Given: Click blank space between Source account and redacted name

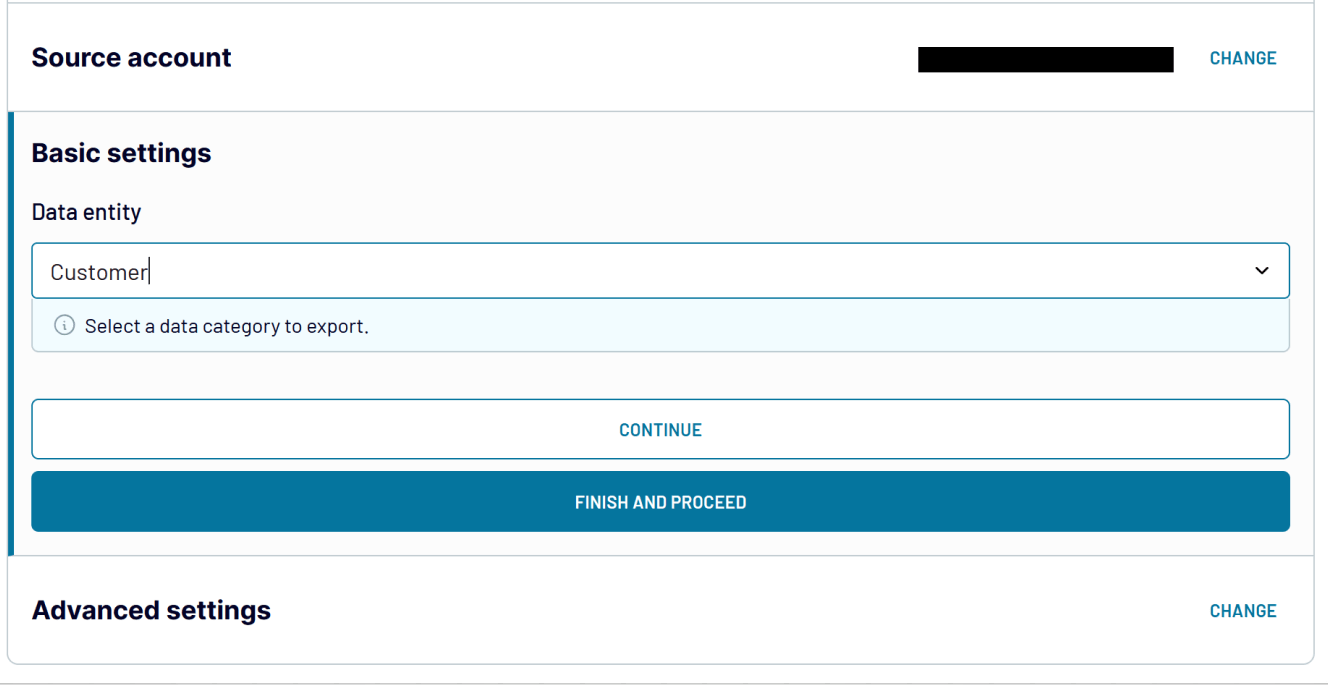Looking at the screenshot, I should [575, 58].
